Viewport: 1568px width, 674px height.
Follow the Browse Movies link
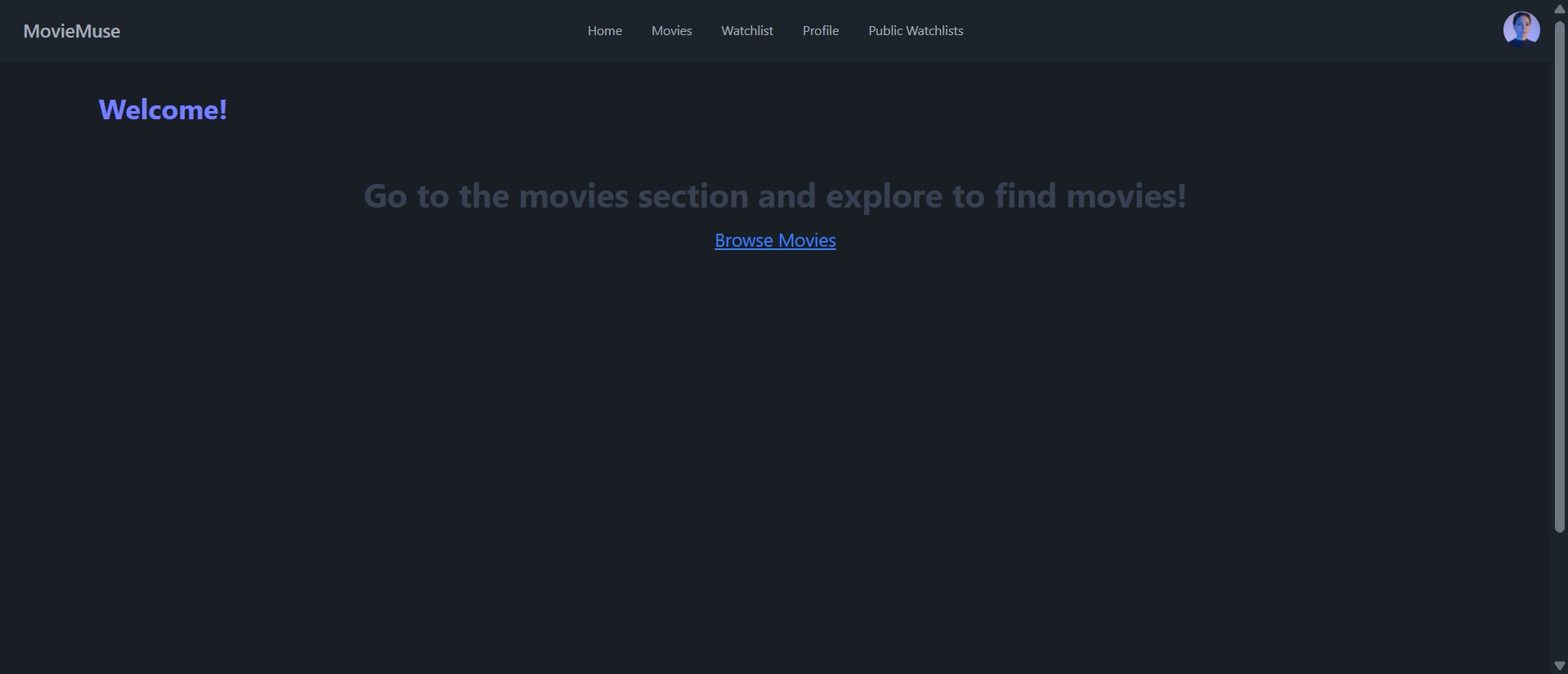775,240
